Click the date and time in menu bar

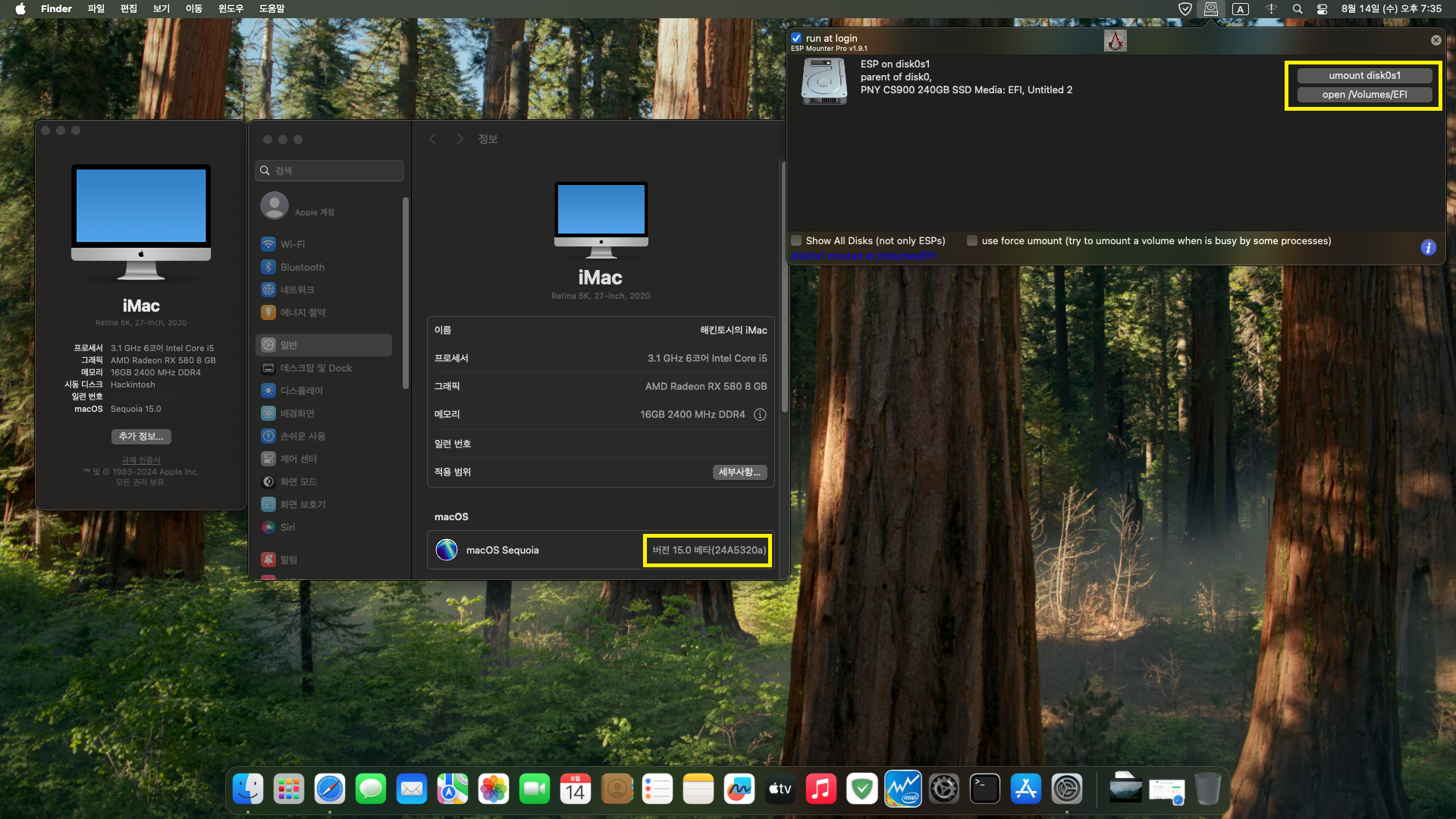click(x=1392, y=9)
